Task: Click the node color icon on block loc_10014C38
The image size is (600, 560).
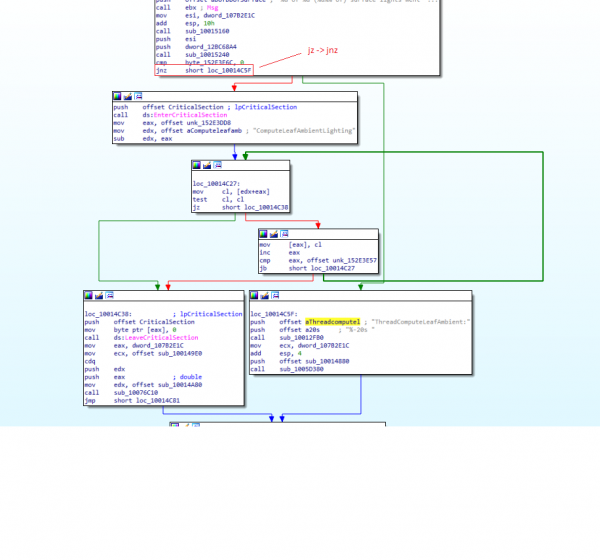Action: (89, 296)
